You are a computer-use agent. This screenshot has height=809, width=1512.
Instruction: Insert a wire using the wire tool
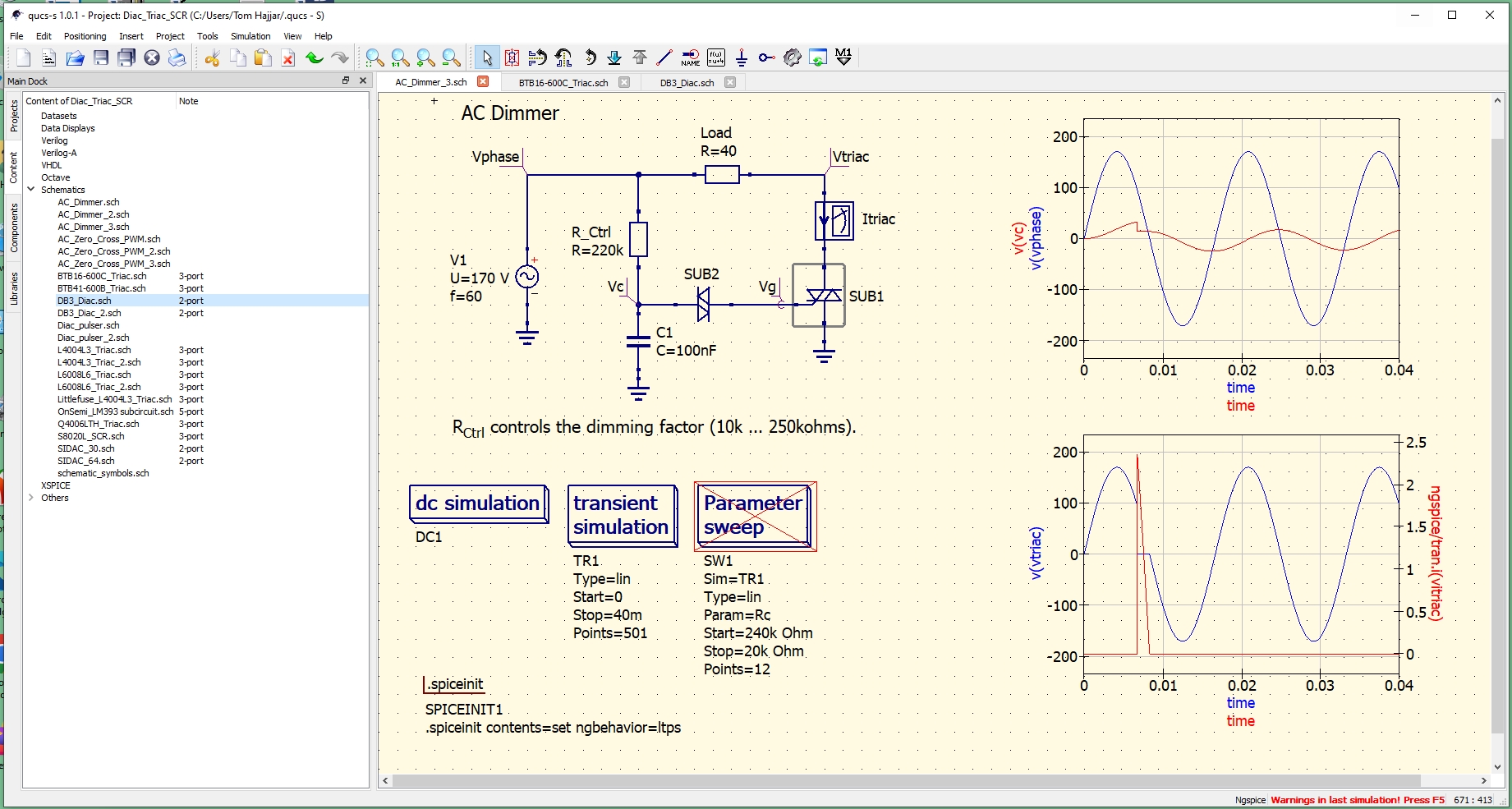coord(664,57)
